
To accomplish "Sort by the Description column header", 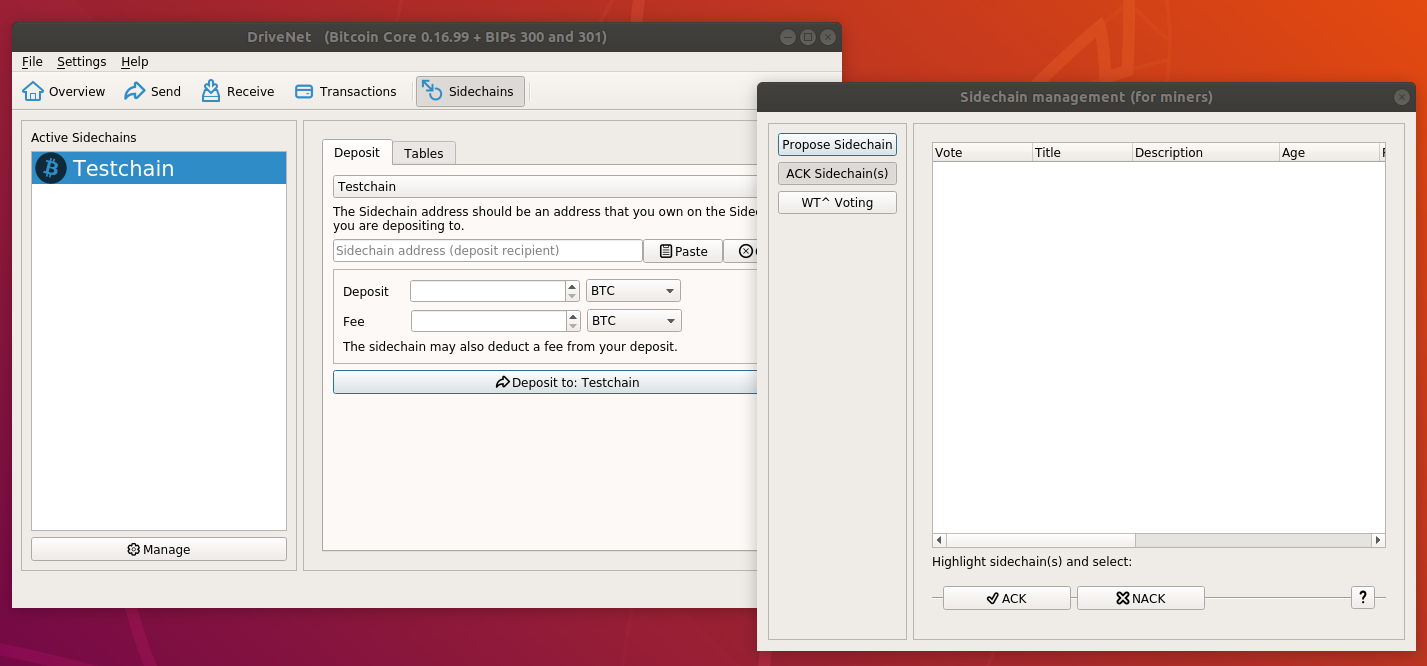I will coord(1206,152).
